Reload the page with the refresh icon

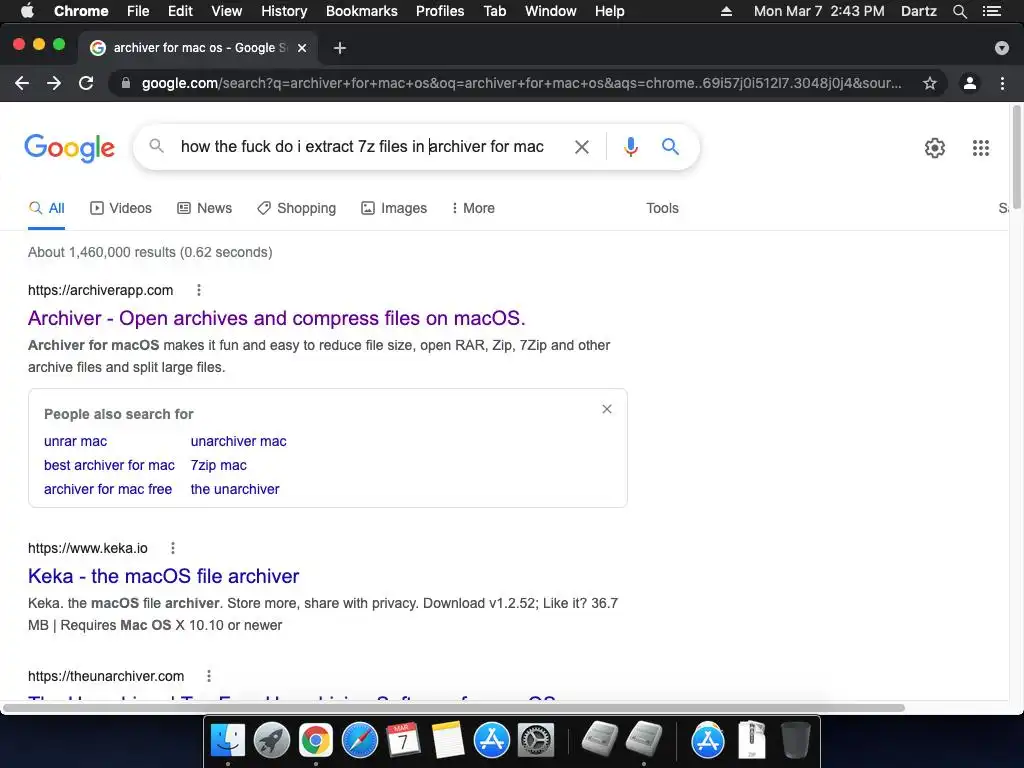[x=86, y=83]
